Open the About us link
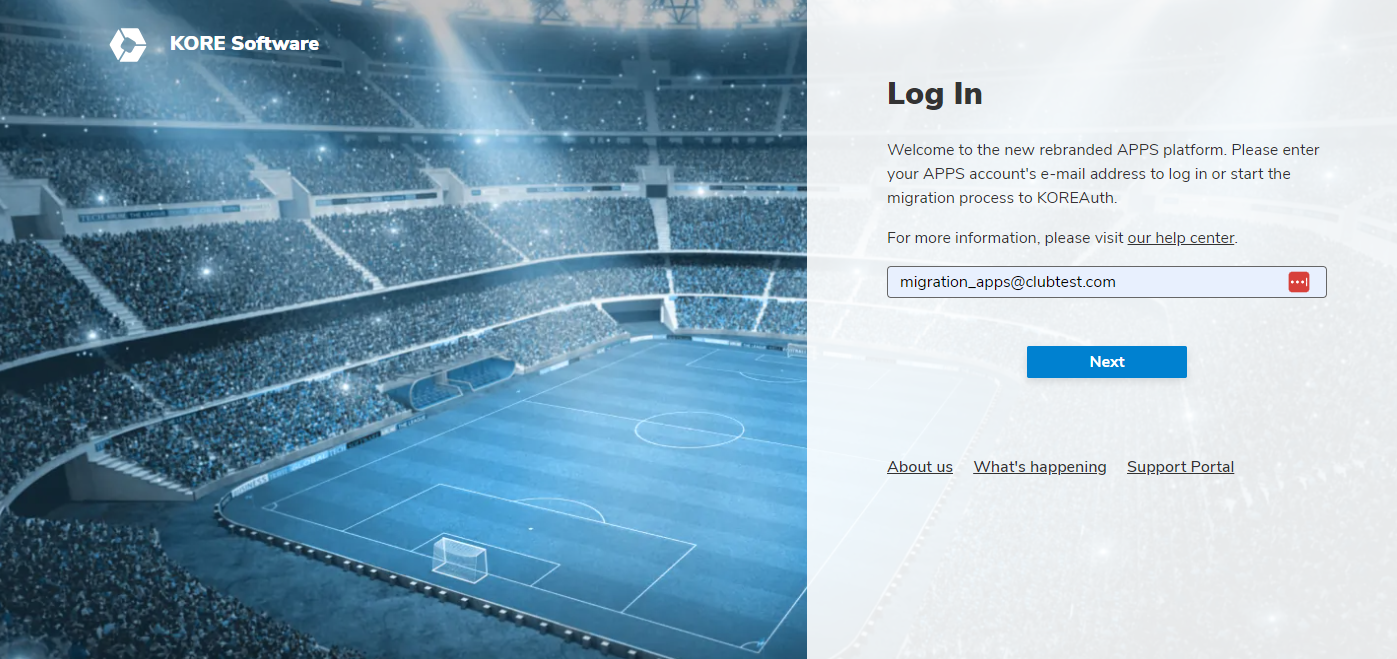Screen dimensions: 1397x659 920,467
